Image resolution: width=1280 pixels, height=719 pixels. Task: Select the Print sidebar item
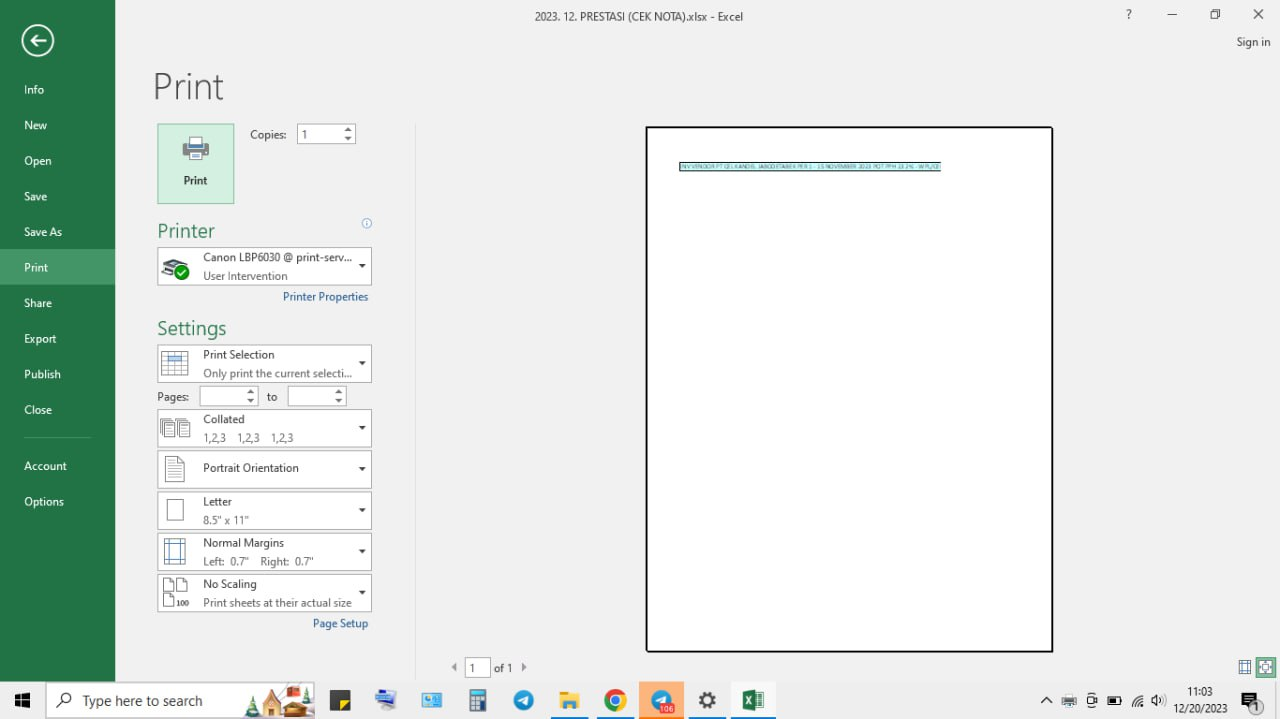57,267
